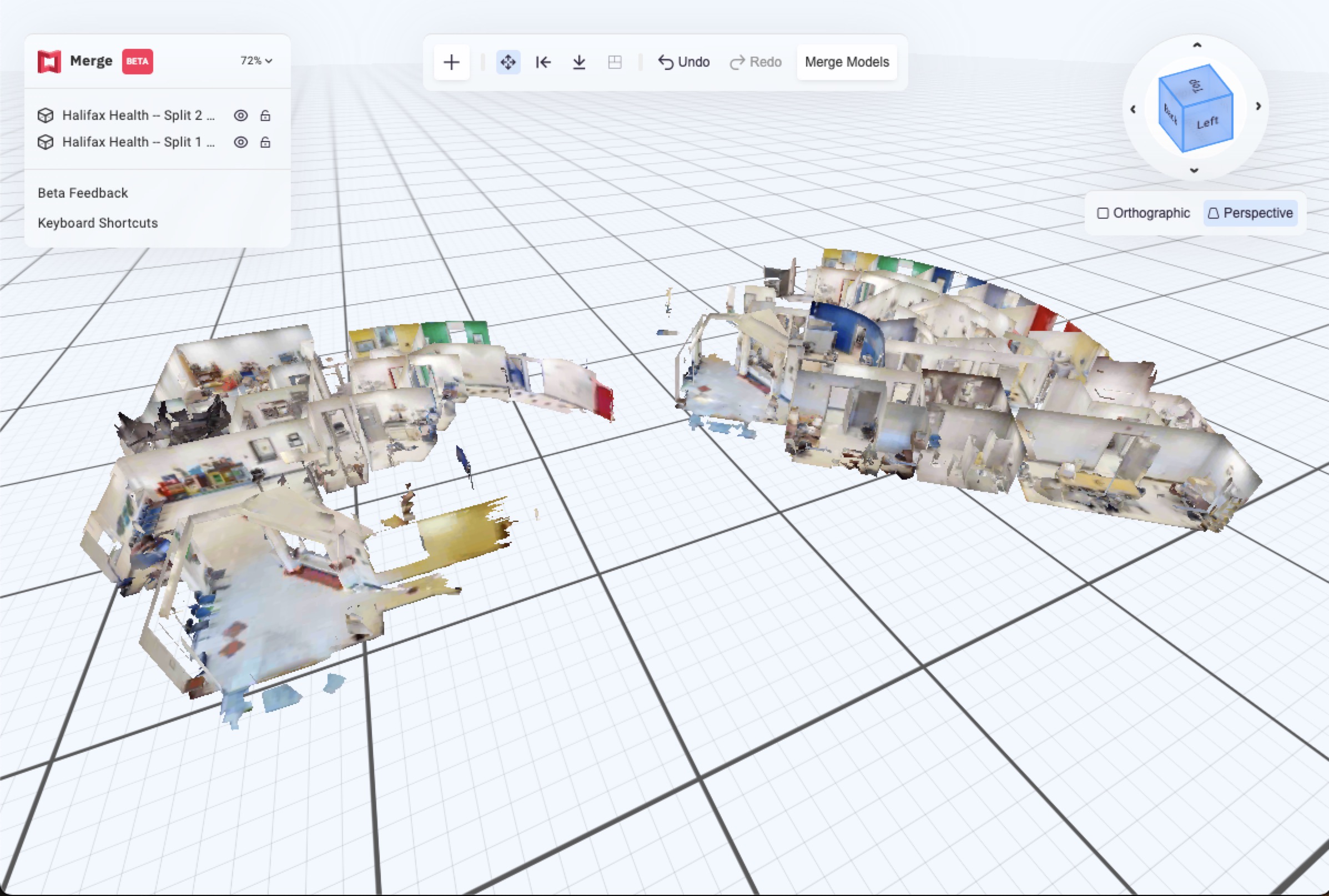1329x896 pixels.
Task: Click the Merge Models button
Action: coord(846,62)
